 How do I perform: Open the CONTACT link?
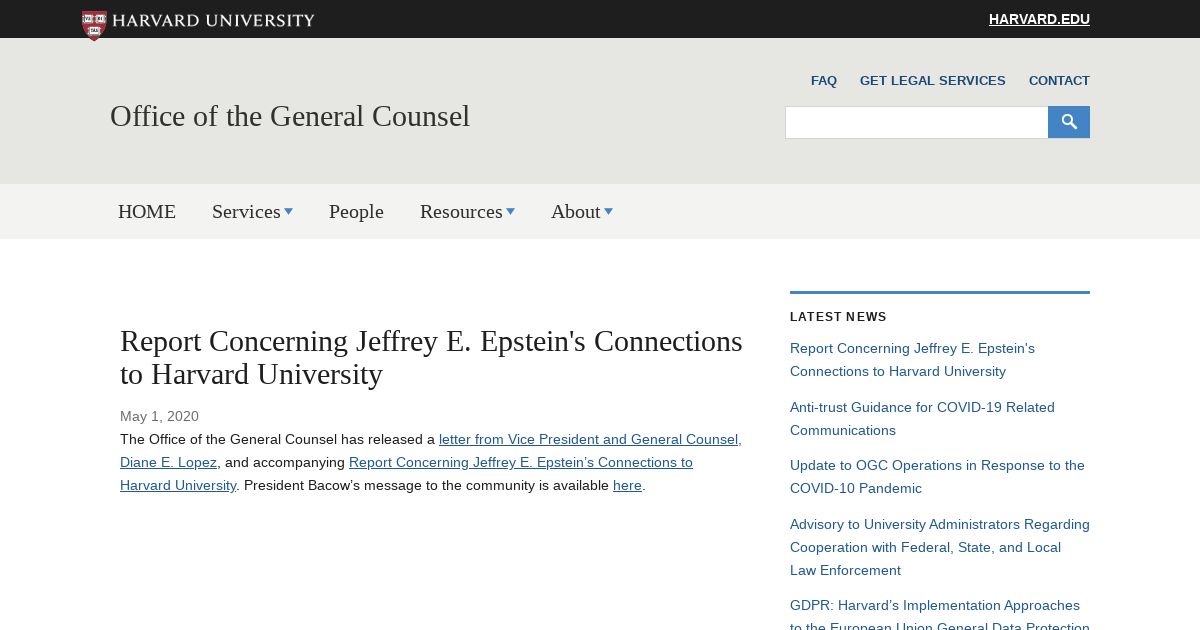pyautogui.click(x=1059, y=81)
